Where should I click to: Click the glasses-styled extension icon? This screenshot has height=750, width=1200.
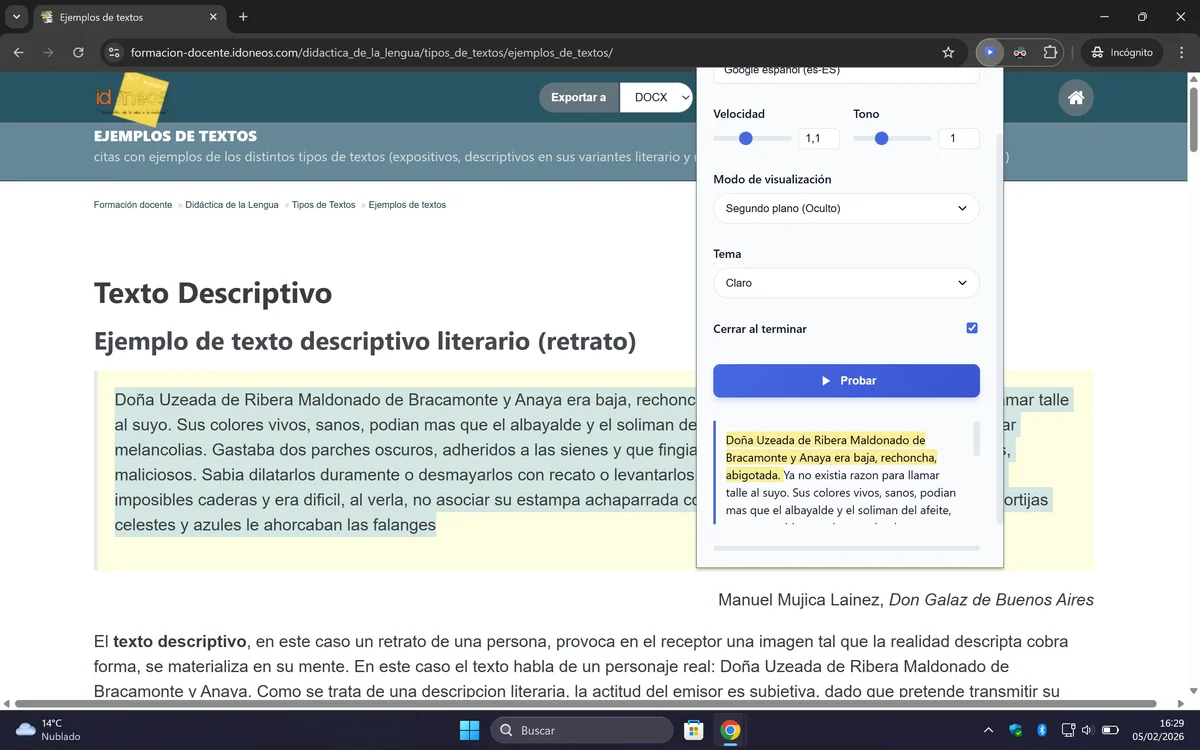1021,52
